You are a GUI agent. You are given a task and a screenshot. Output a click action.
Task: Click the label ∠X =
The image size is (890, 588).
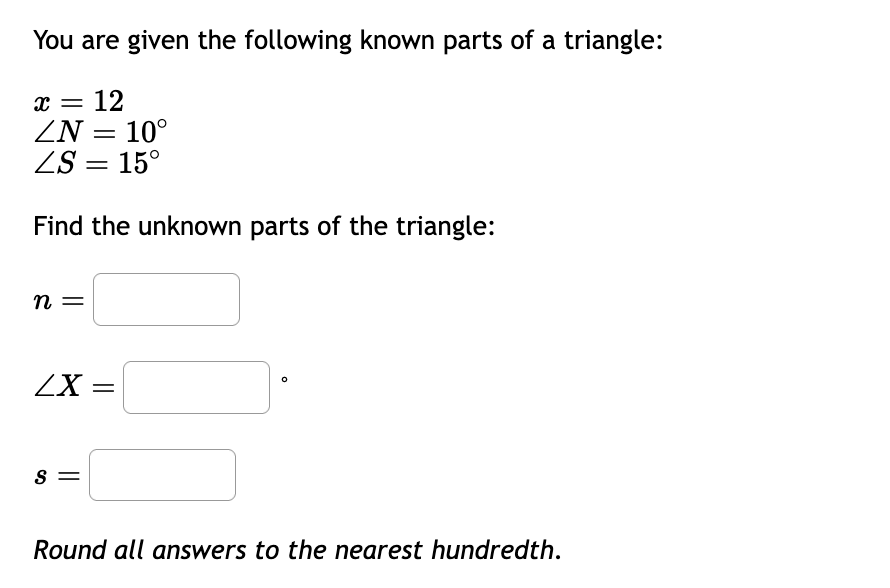72,387
